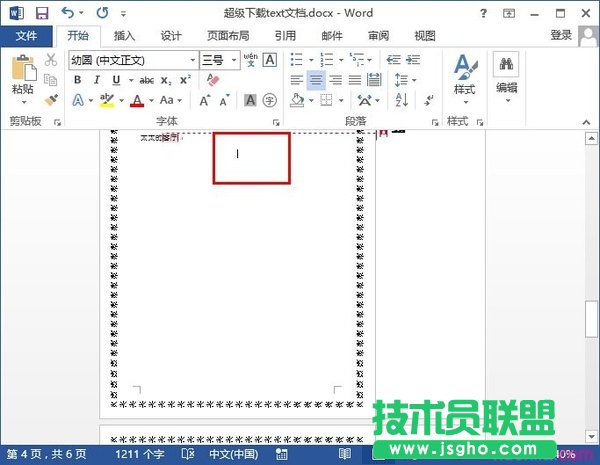600x465 pixels.
Task: Open the Styles gallery icon
Action: coord(465,67)
